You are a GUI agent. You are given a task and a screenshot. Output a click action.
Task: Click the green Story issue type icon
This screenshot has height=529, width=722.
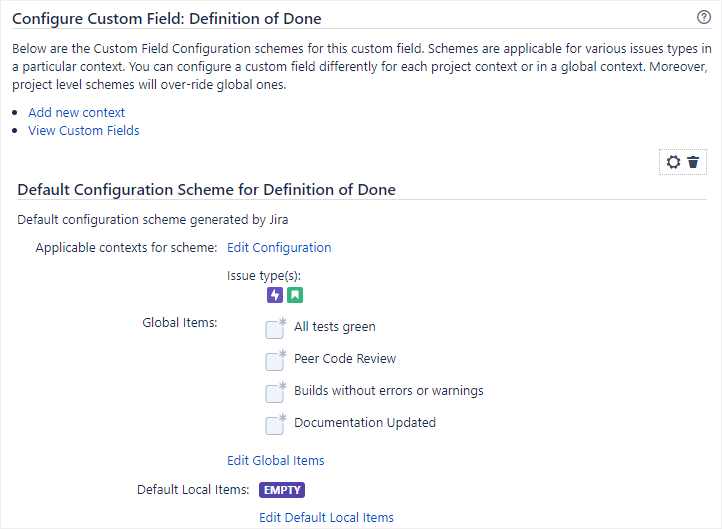tap(295, 295)
